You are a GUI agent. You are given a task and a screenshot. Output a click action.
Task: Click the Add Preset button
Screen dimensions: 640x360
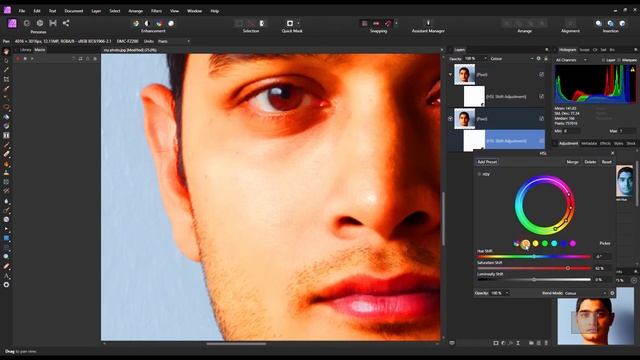[x=487, y=162]
